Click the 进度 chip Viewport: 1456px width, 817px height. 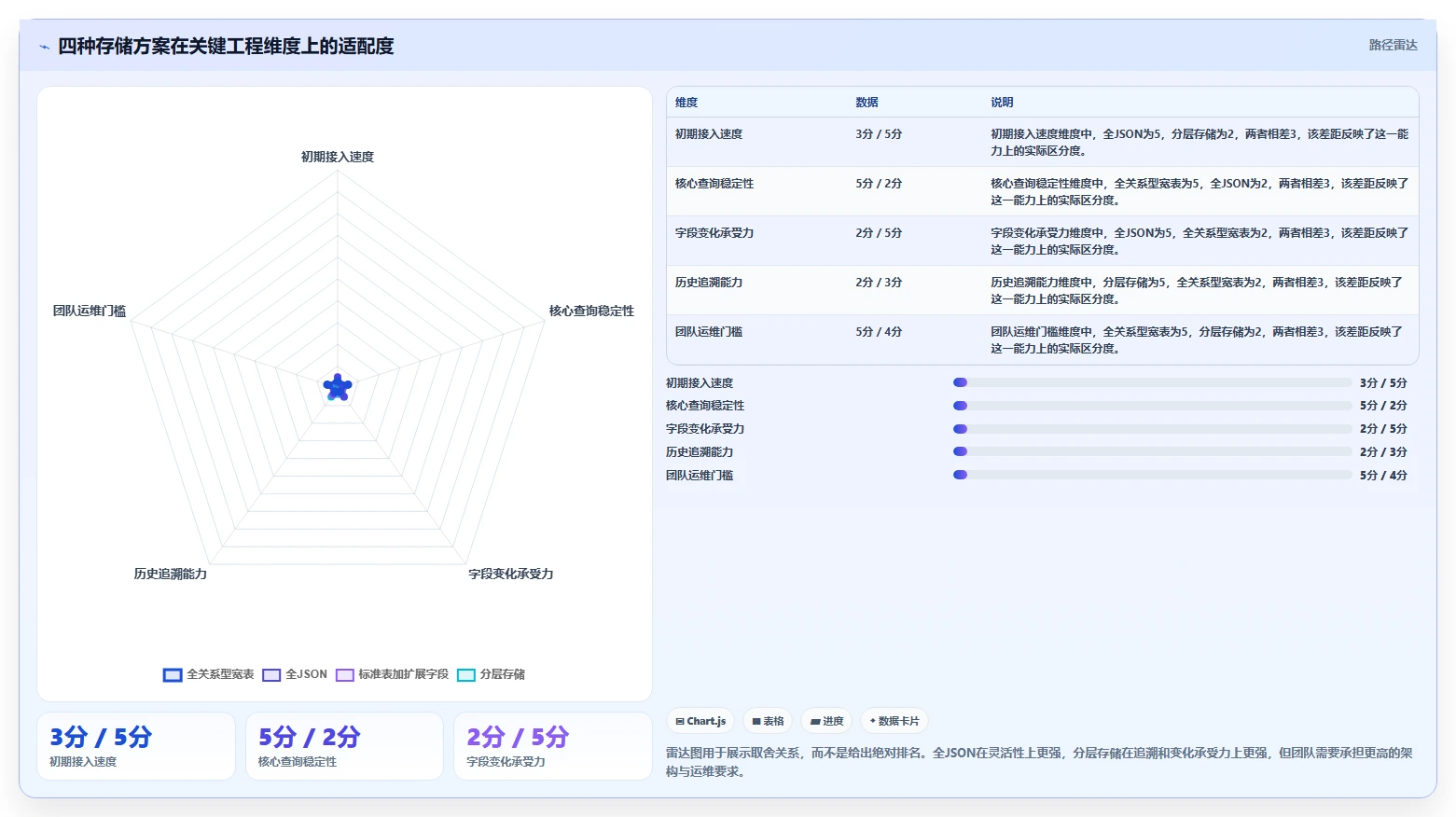point(826,721)
